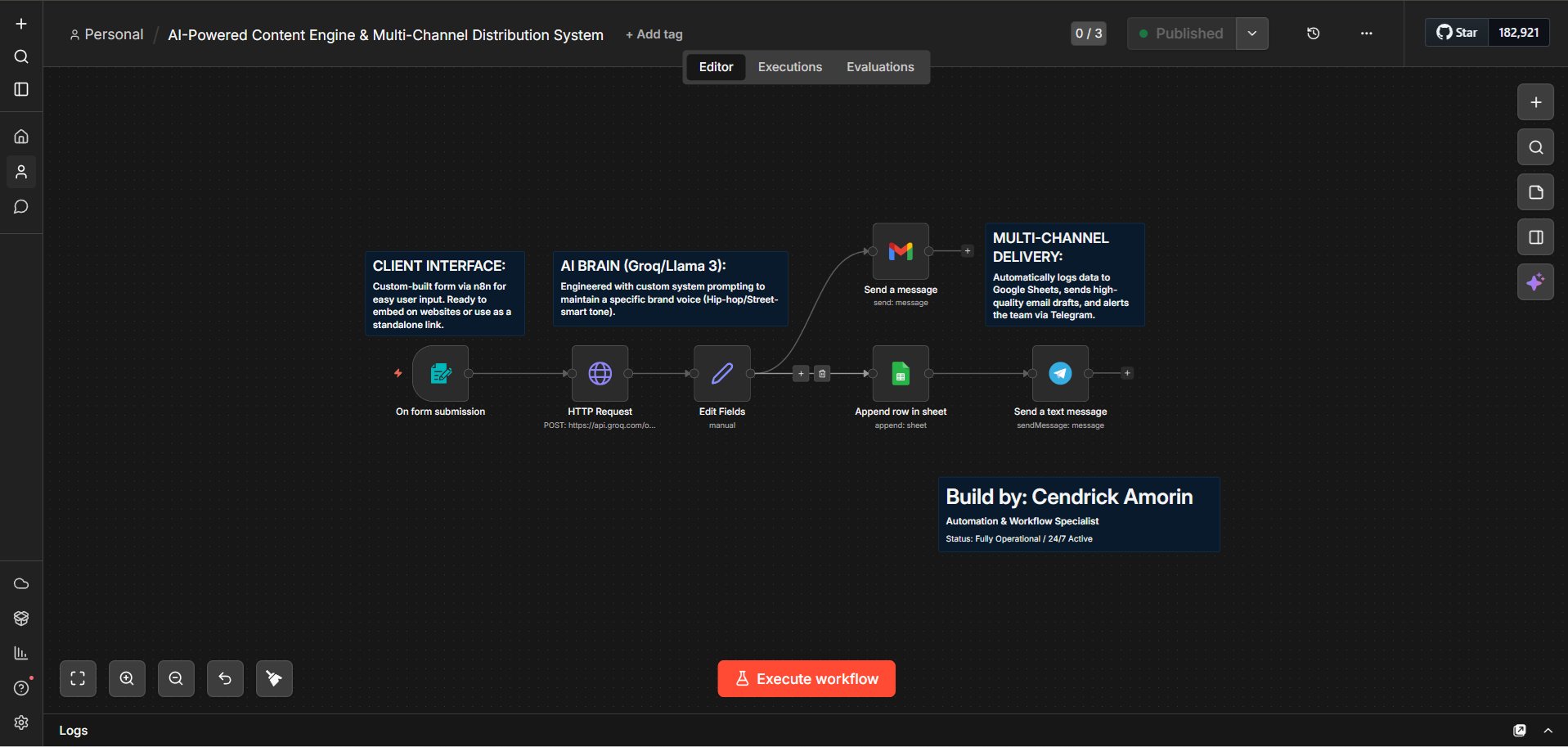The height and width of the screenshot is (747, 1568).
Task: Select the 'Append row in sheet' Google Sheets node
Action: coord(900,373)
